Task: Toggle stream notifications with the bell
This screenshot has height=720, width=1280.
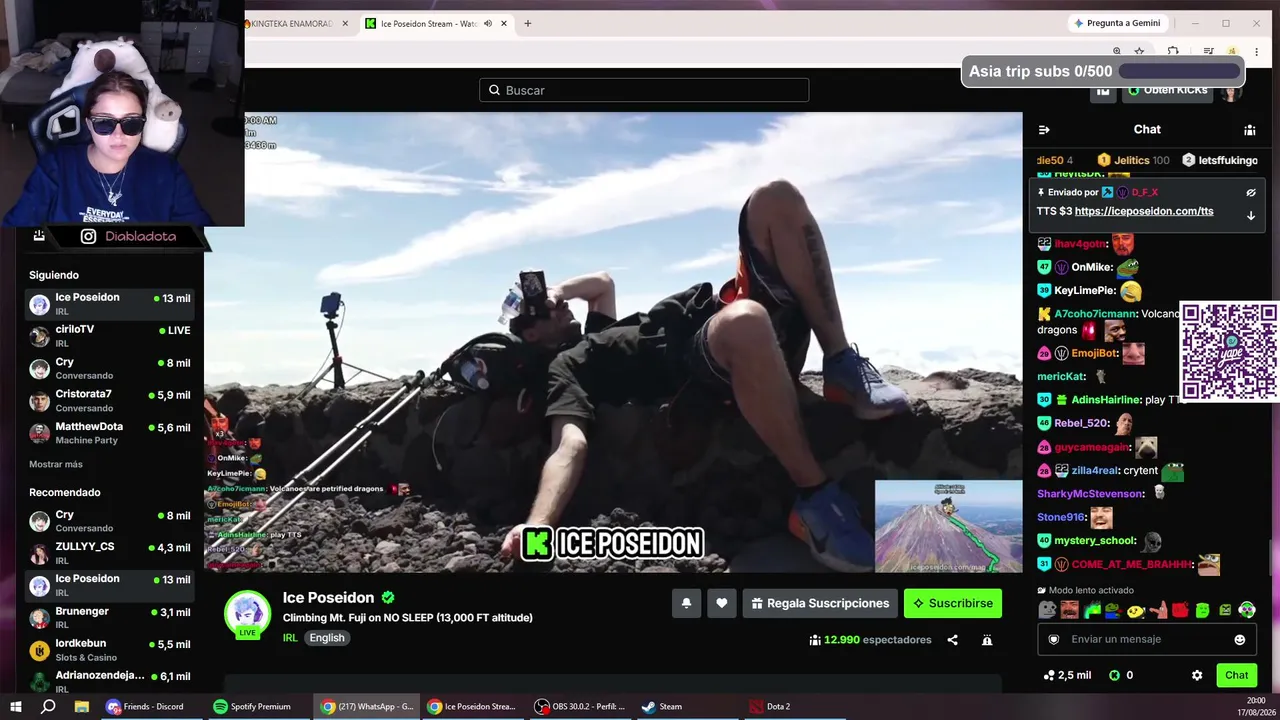Action: (686, 603)
